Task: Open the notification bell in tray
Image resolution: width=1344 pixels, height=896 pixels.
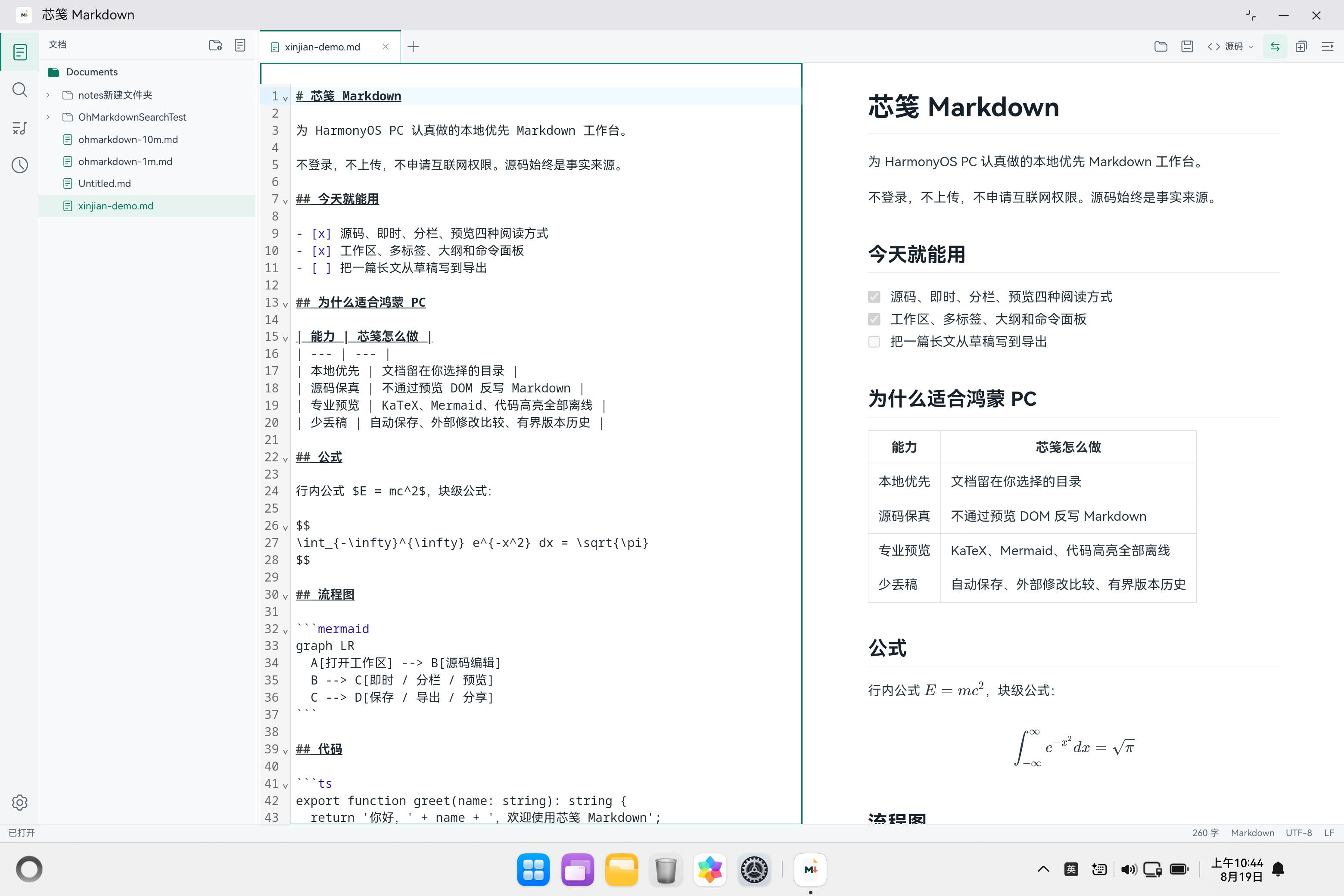Action: tap(1278, 869)
